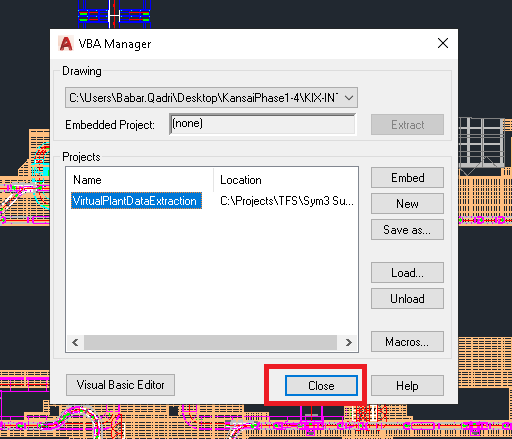Screen dimensions: 512x439
Task: Click the right arrow of horizontal scrollbar
Action: tap(348, 342)
